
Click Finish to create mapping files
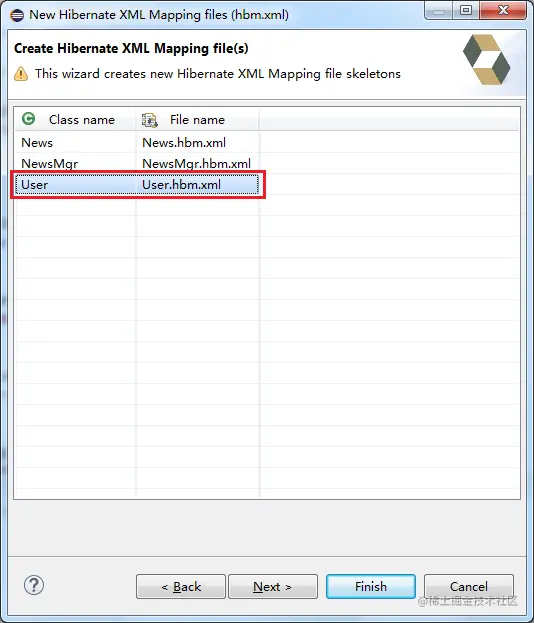coord(371,586)
